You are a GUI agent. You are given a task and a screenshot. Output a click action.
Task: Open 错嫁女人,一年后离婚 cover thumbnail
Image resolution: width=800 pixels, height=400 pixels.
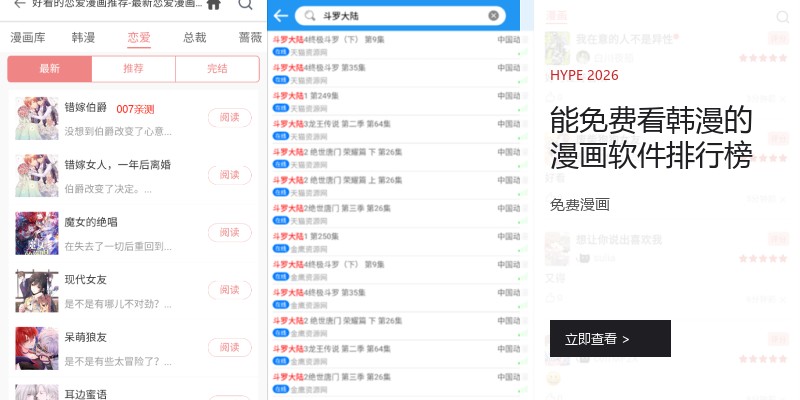point(37,176)
